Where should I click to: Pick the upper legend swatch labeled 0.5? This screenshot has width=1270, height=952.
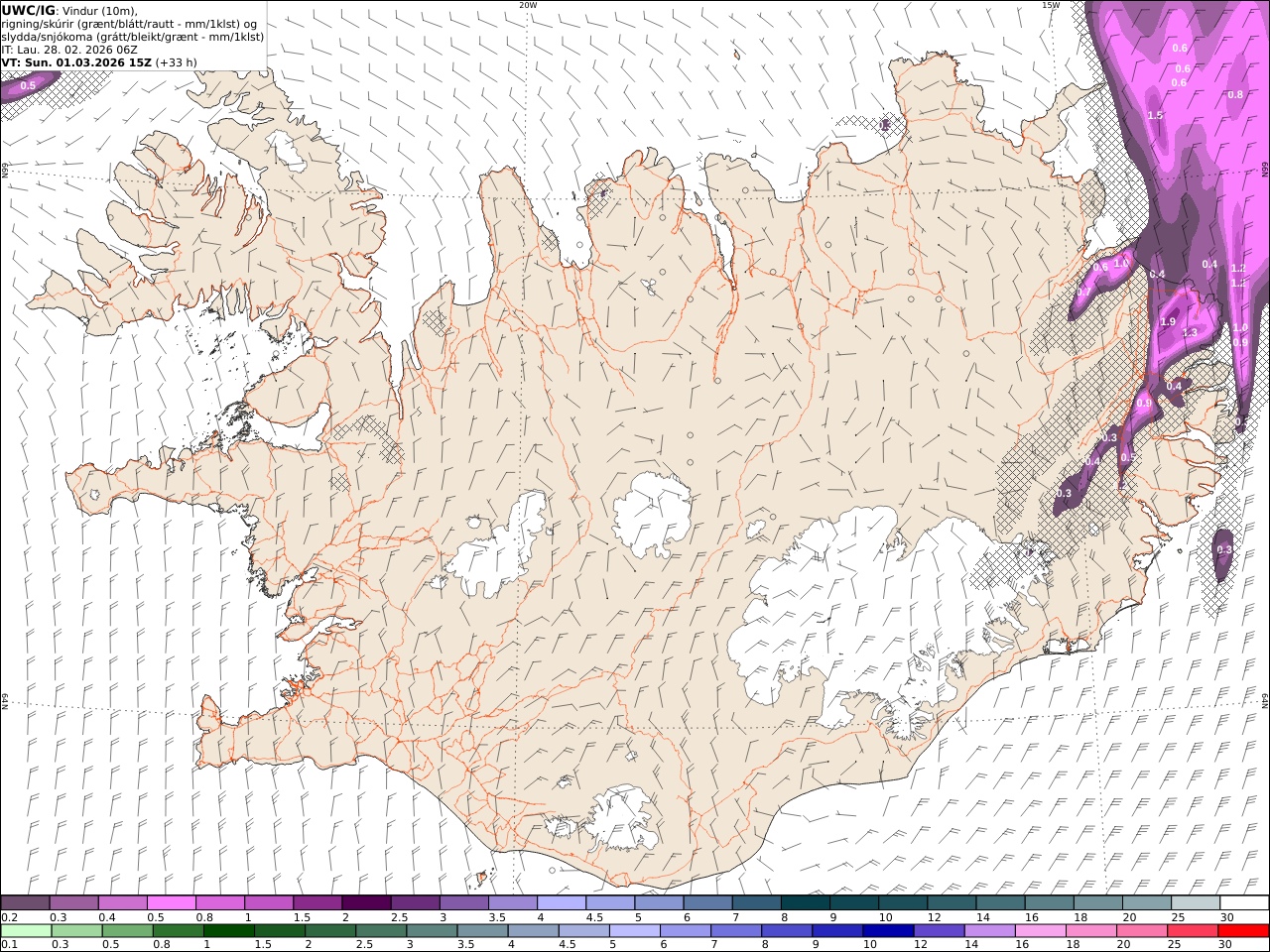[x=171, y=903]
